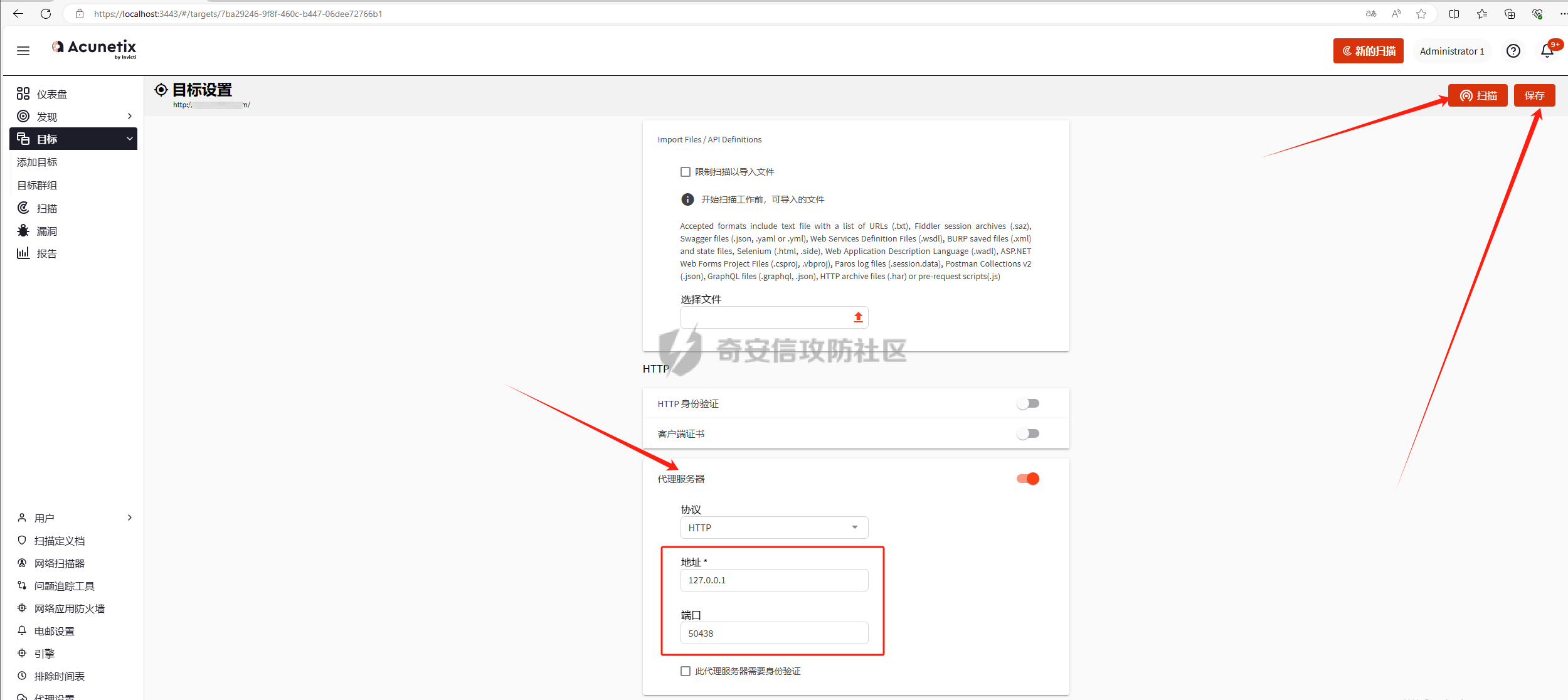Open 仪表盘 dashboard from sidebar
The image size is (1568, 700).
(x=51, y=94)
